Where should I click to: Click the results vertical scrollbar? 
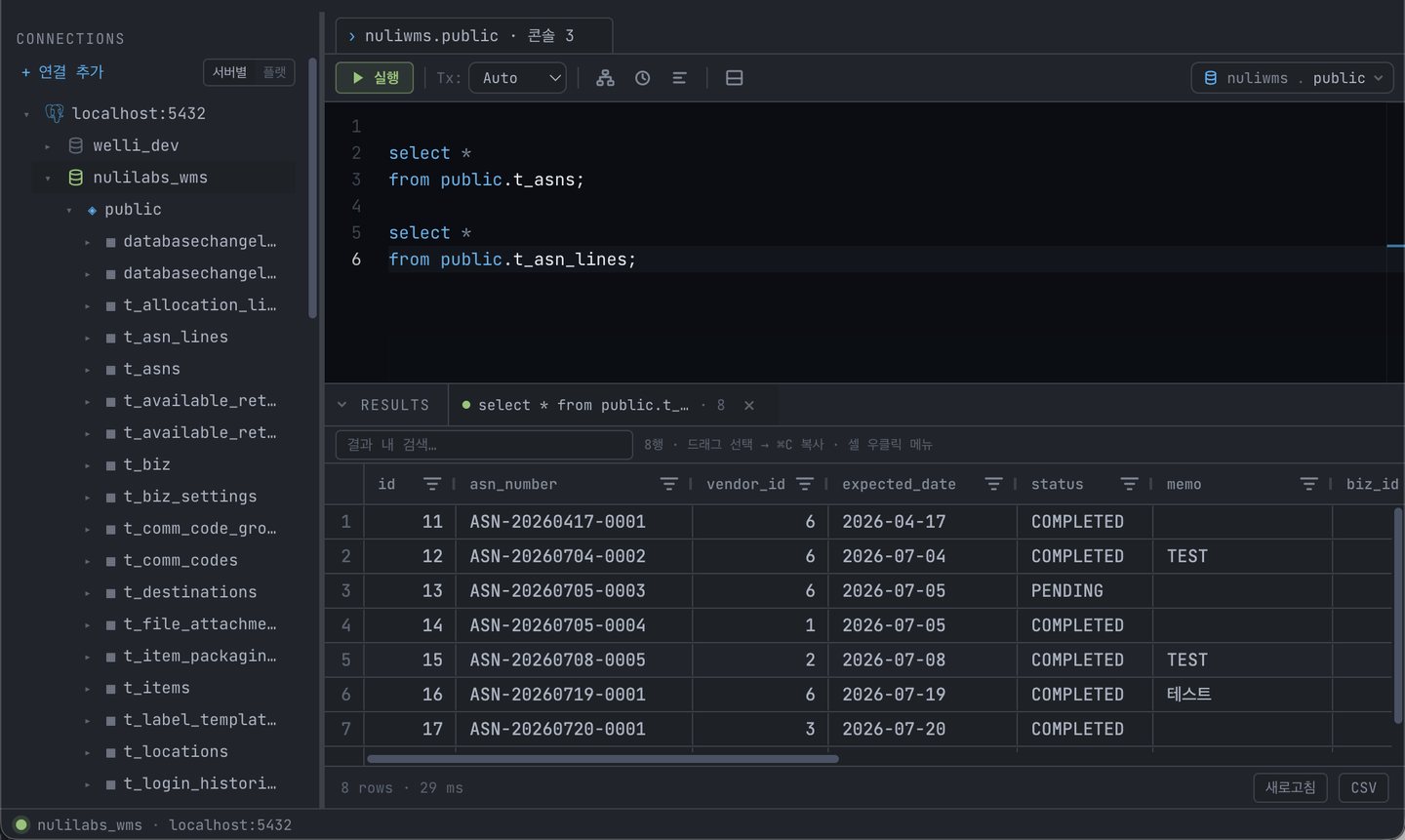click(1398, 615)
